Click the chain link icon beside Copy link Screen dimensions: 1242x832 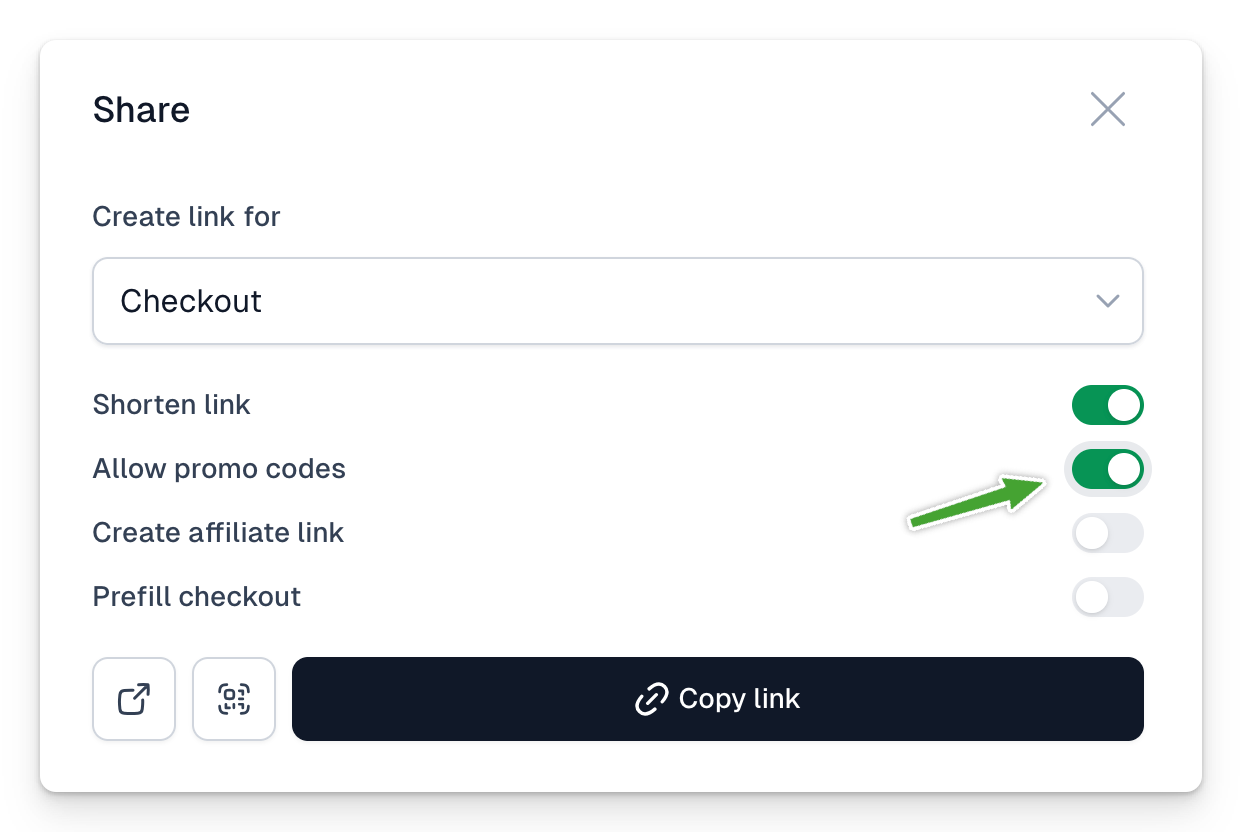(x=652, y=699)
